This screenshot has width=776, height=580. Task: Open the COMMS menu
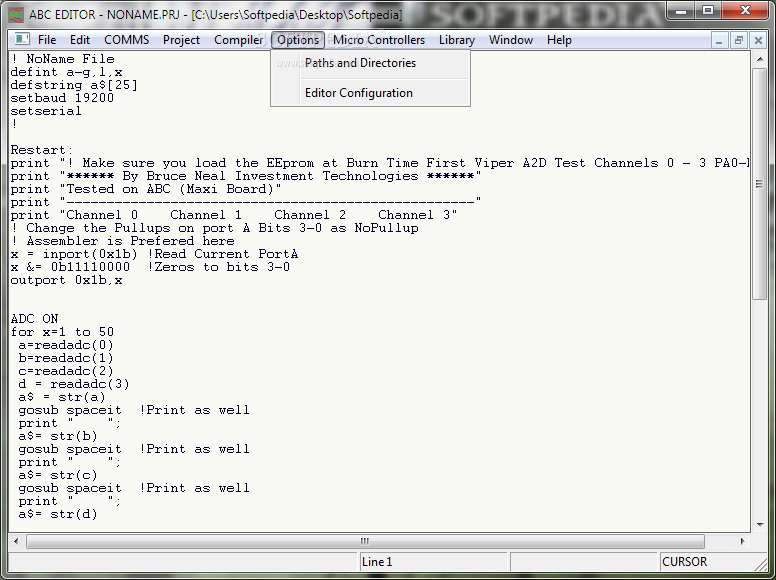pyautogui.click(x=127, y=40)
